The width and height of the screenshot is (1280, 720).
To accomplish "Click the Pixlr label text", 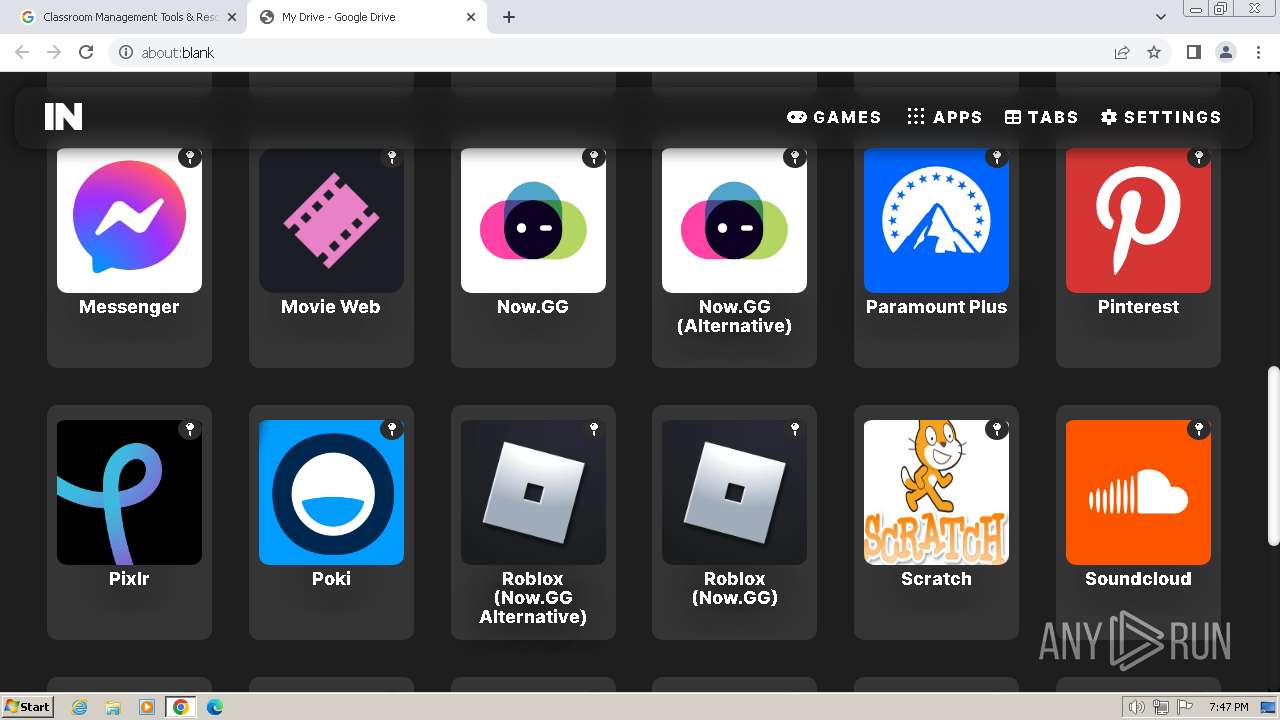I will 129,579.
